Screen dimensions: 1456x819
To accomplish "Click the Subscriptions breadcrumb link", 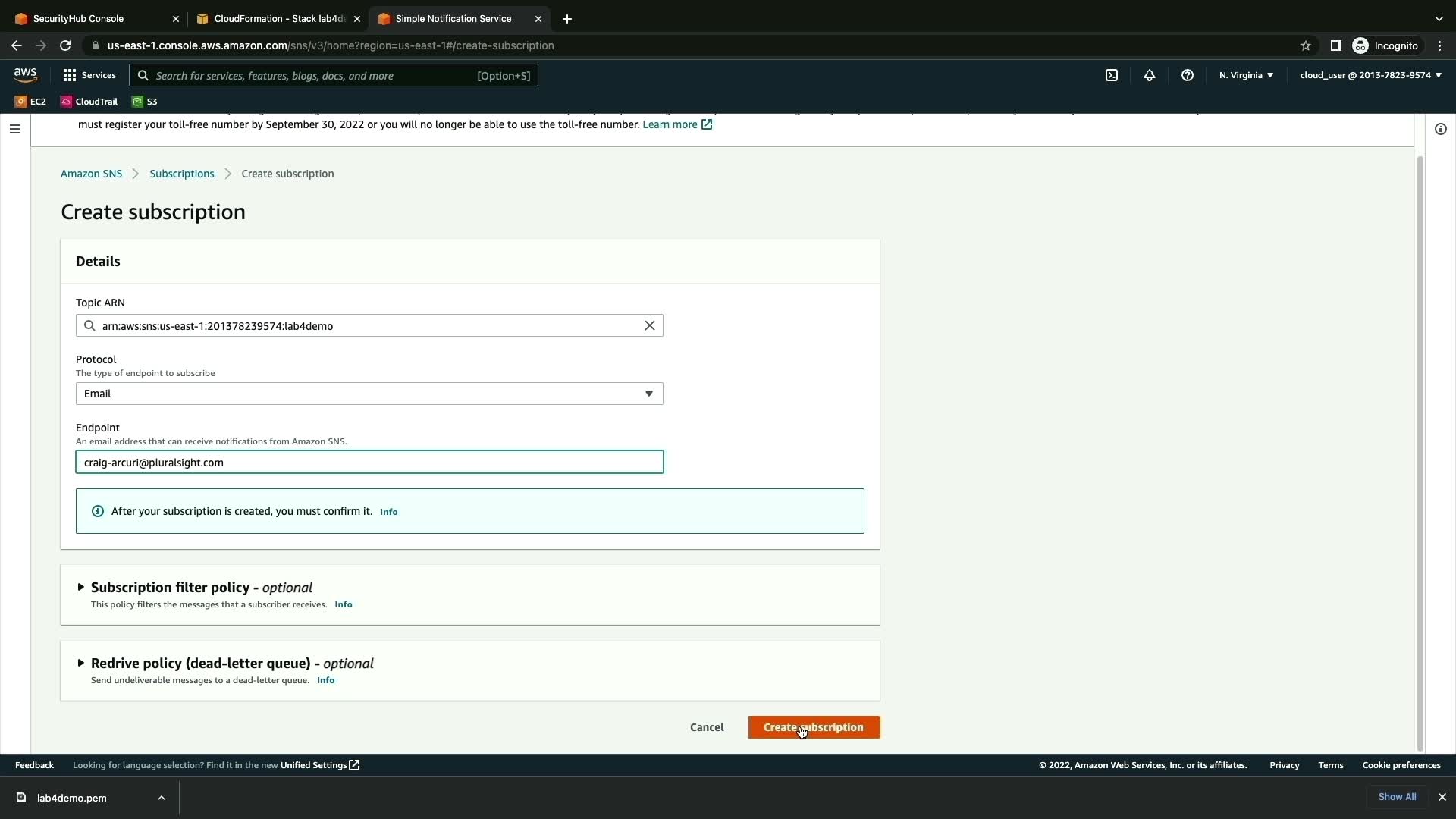I will point(181,174).
